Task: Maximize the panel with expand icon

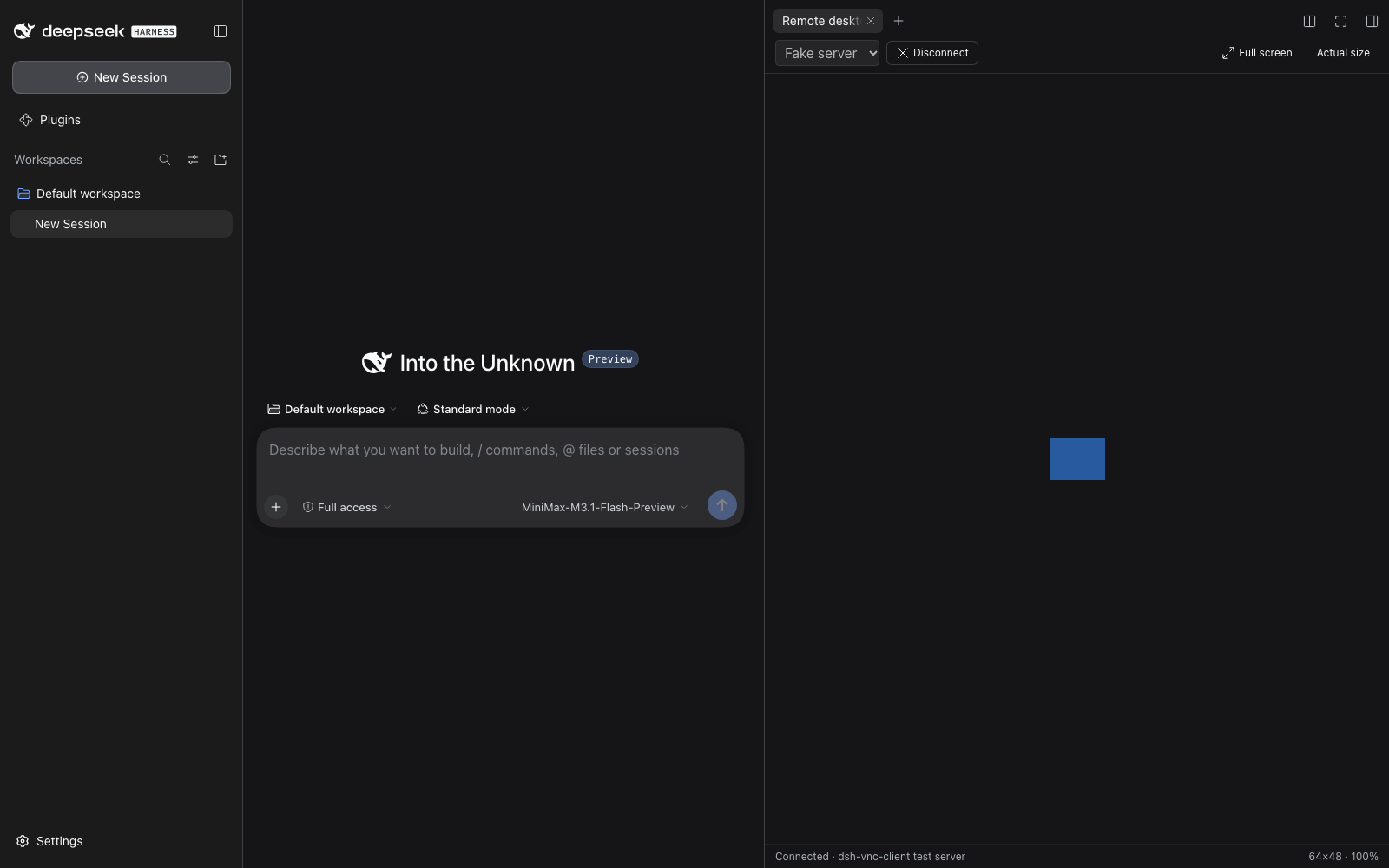Action: click(x=1341, y=21)
